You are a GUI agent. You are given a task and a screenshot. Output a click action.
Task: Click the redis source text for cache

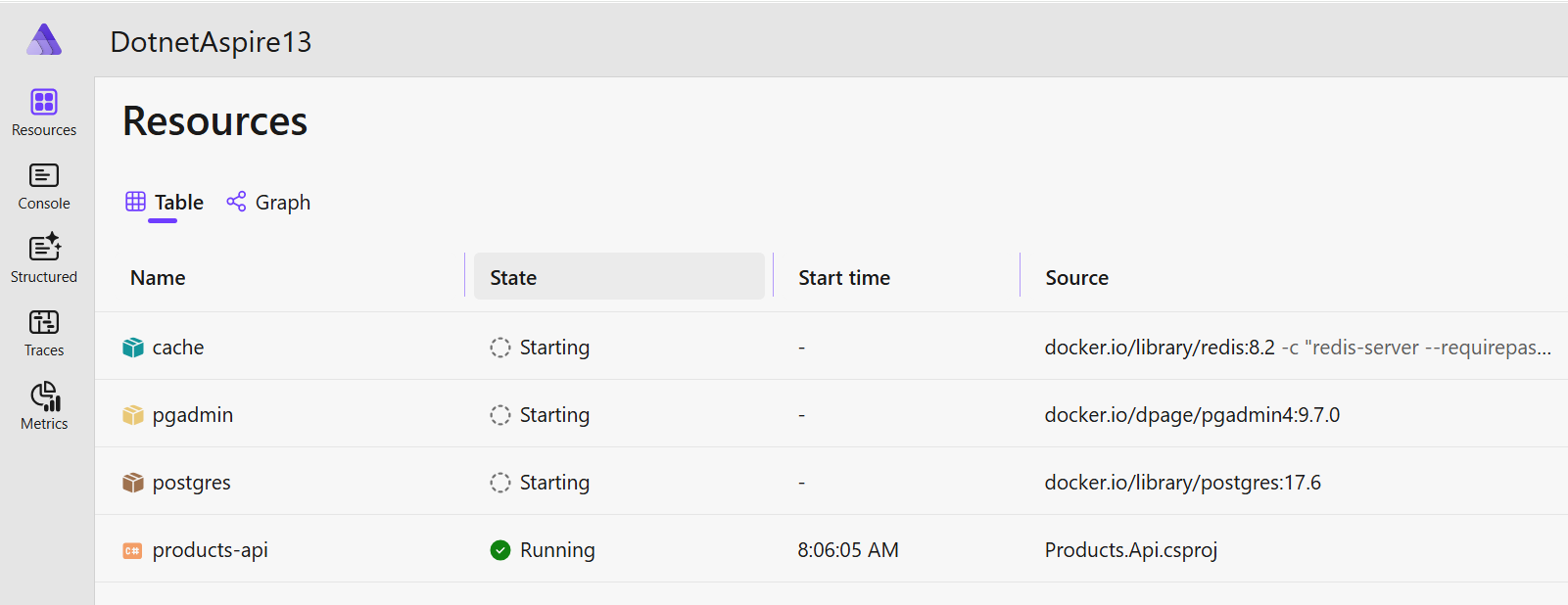coord(1160,348)
